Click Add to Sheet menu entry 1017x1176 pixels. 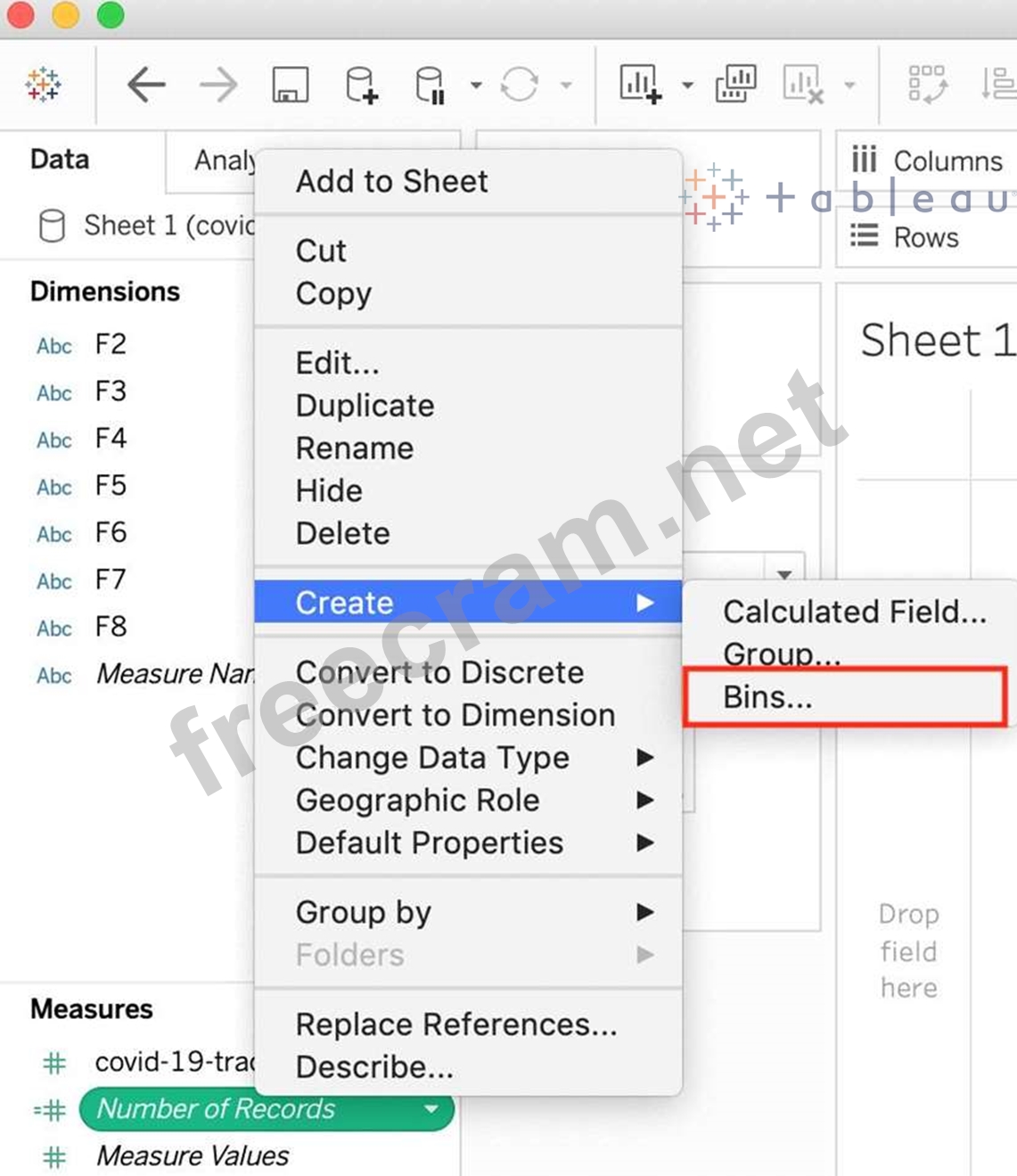point(391,182)
